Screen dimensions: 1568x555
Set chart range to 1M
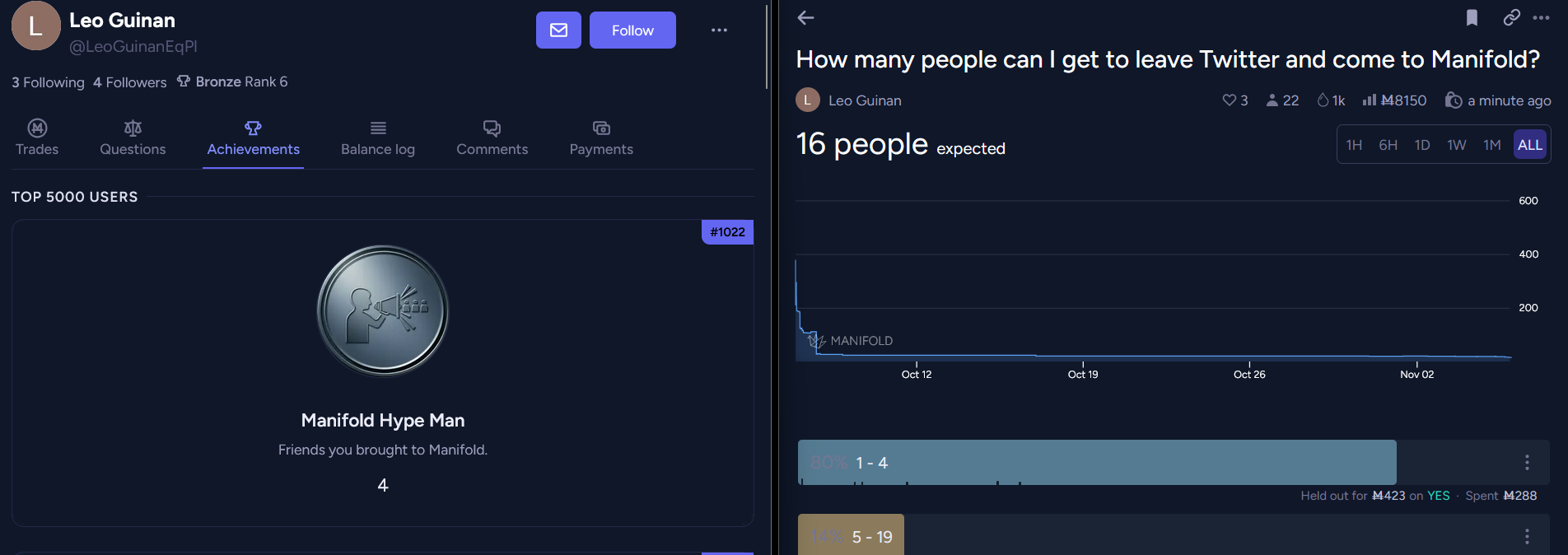1491,145
